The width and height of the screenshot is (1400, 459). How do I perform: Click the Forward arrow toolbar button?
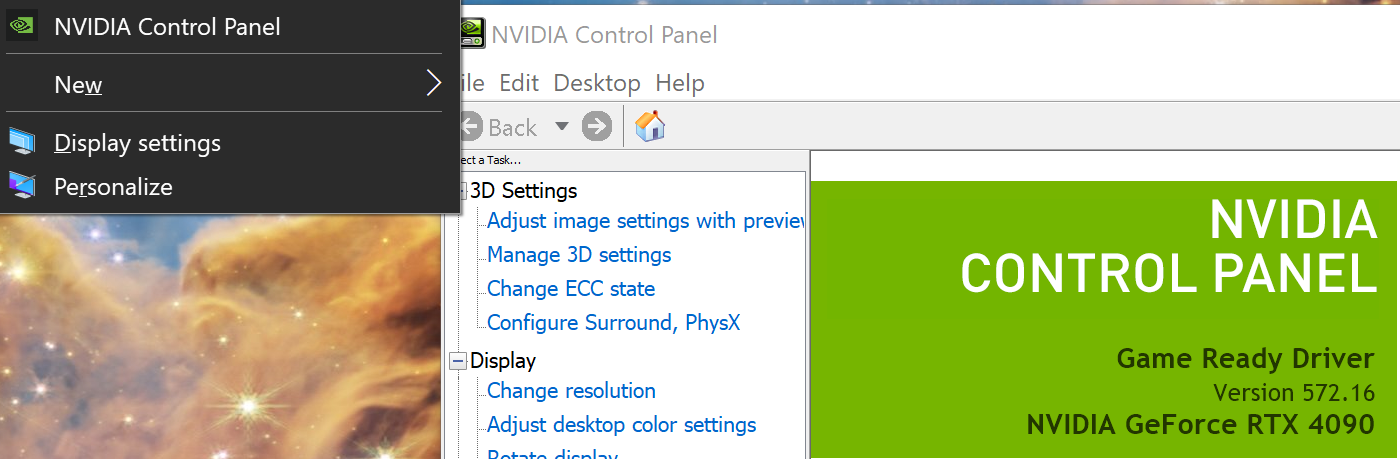[597, 127]
